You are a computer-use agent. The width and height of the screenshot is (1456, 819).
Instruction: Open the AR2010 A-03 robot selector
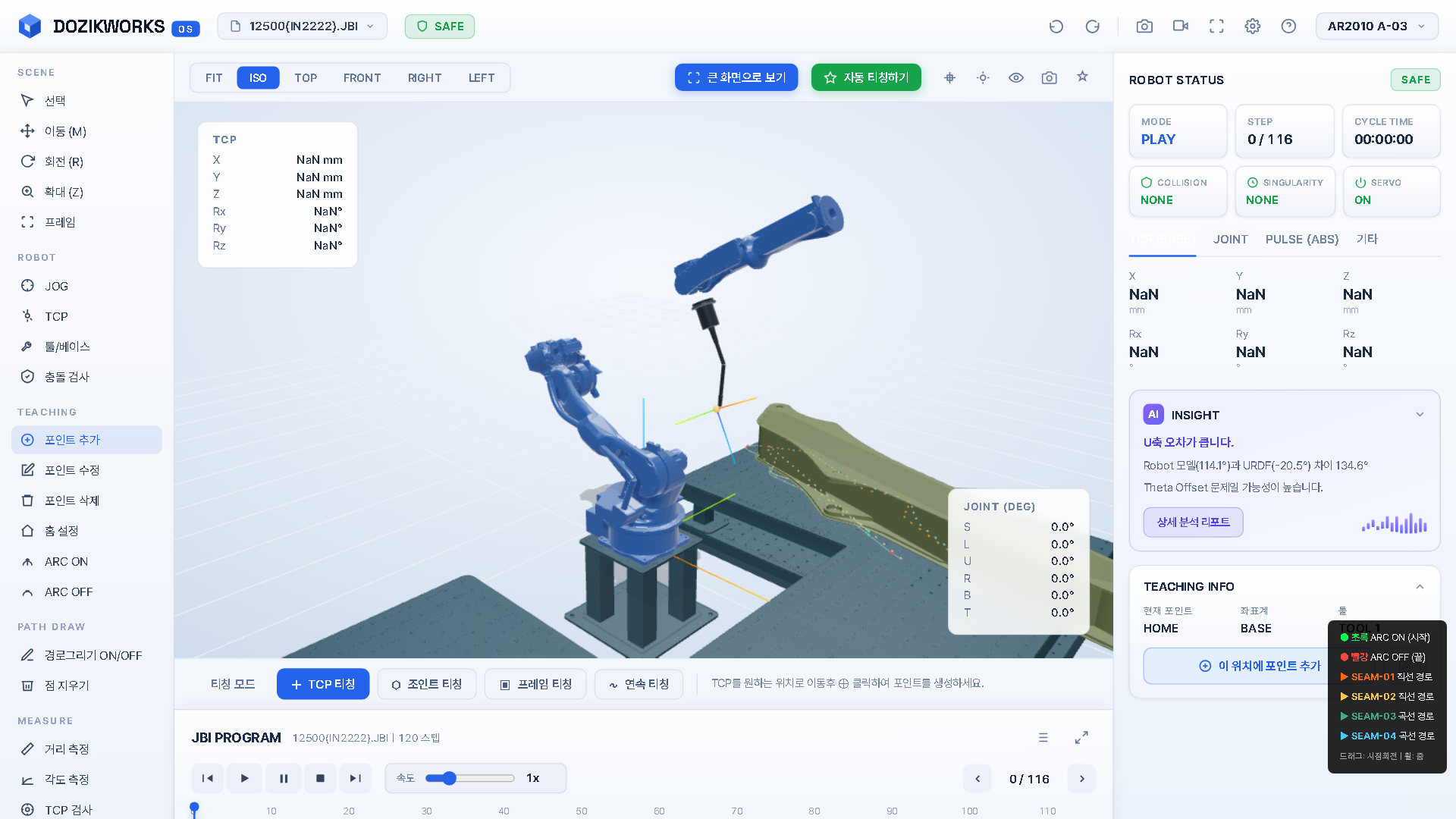[x=1377, y=27]
